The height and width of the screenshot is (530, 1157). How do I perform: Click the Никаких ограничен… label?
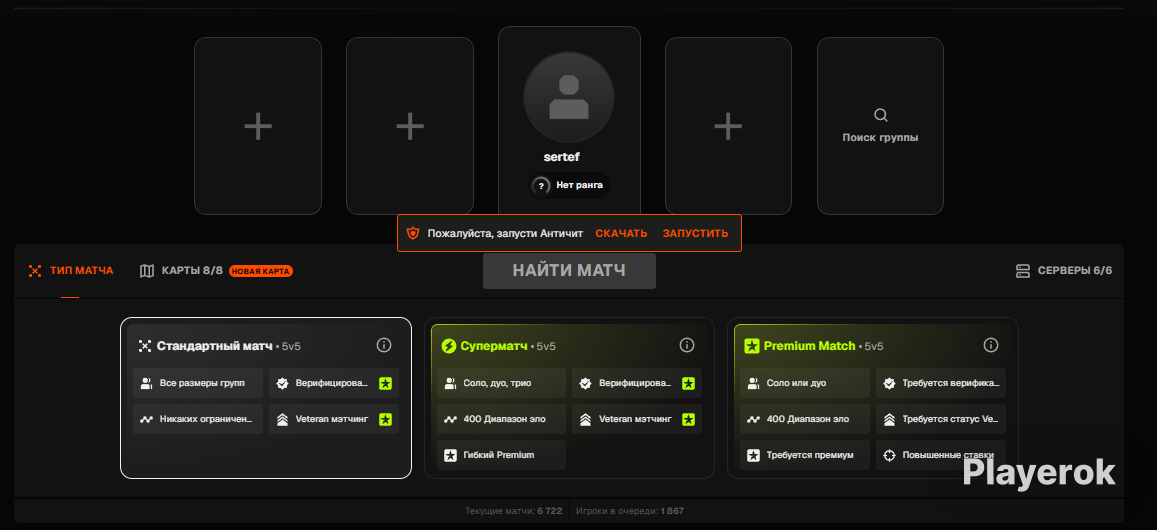click(x=206, y=419)
